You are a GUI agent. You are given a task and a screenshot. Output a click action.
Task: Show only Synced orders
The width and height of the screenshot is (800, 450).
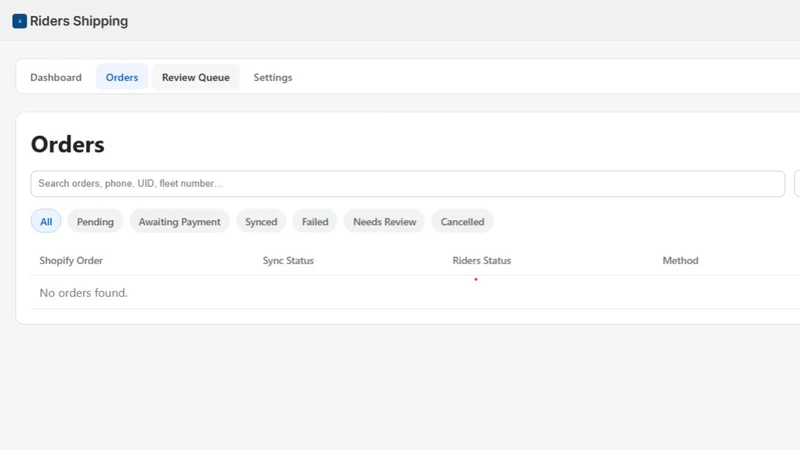[x=261, y=221]
